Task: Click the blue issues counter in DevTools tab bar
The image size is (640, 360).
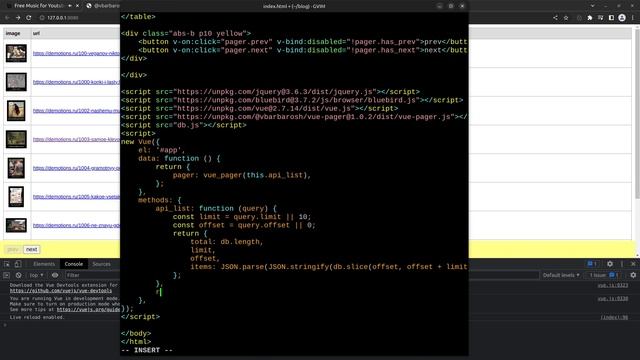Action: pos(592,264)
